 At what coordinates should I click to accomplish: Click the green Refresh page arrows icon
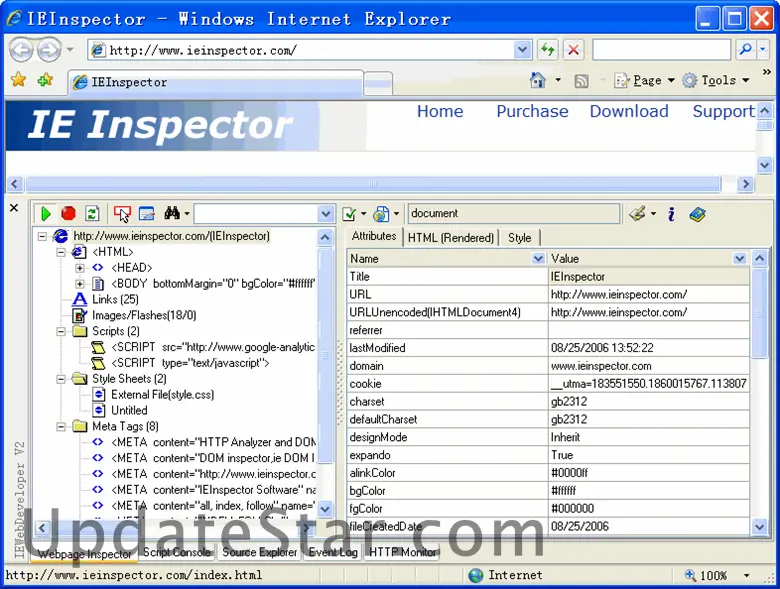548,50
